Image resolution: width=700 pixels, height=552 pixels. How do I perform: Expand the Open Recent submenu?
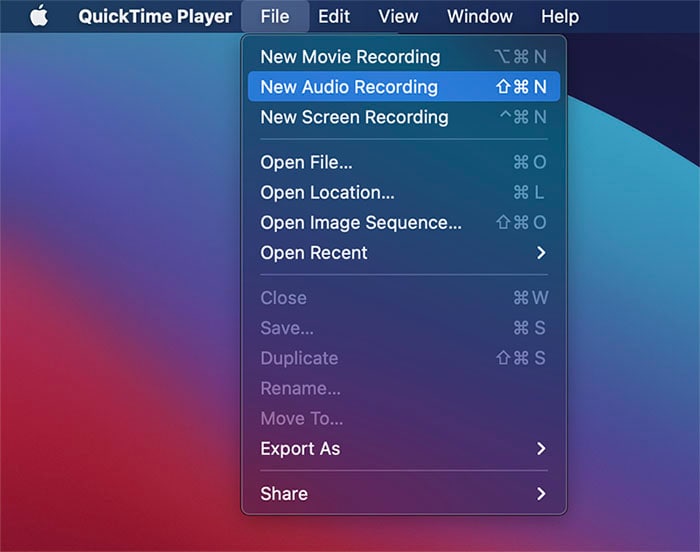pyautogui.click(x=404, y=253)
